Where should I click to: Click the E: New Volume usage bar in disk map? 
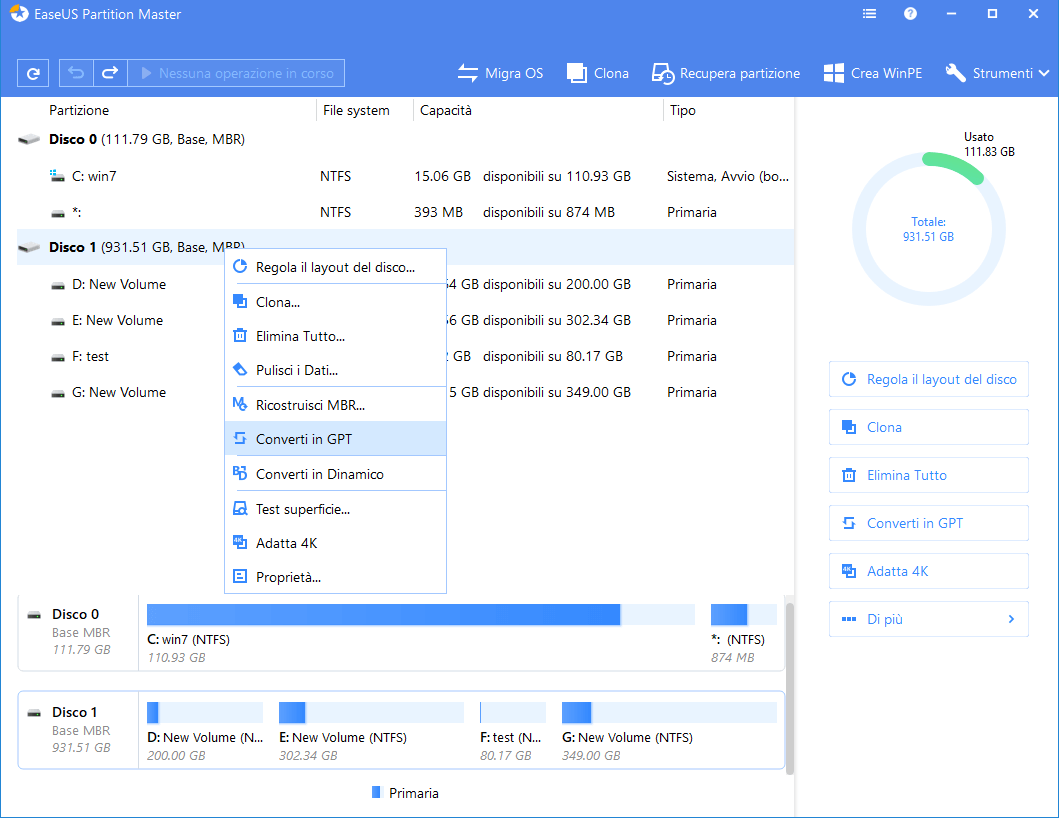point(371,713)
